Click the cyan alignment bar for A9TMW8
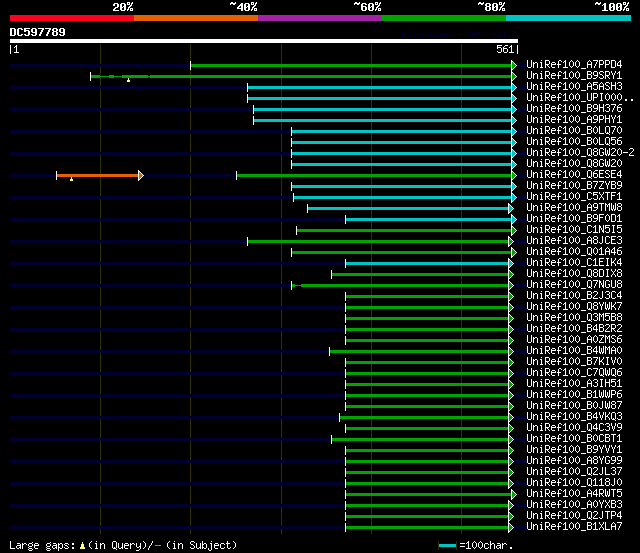 [x=408, y=209]
